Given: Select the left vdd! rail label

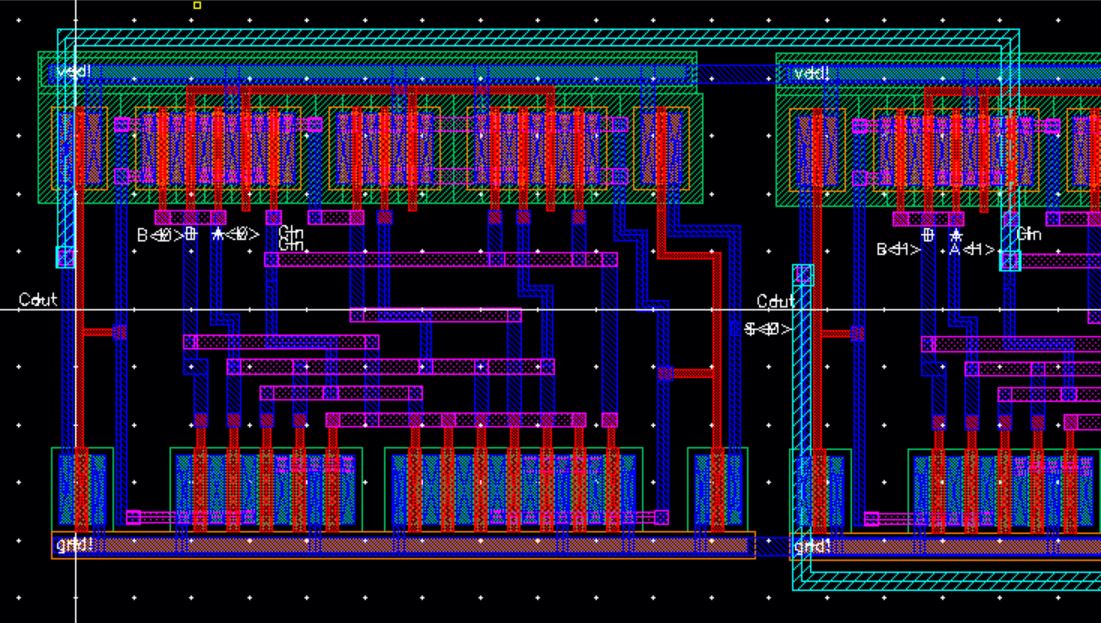Looking at the screenshot, I should tap(73, 72).
